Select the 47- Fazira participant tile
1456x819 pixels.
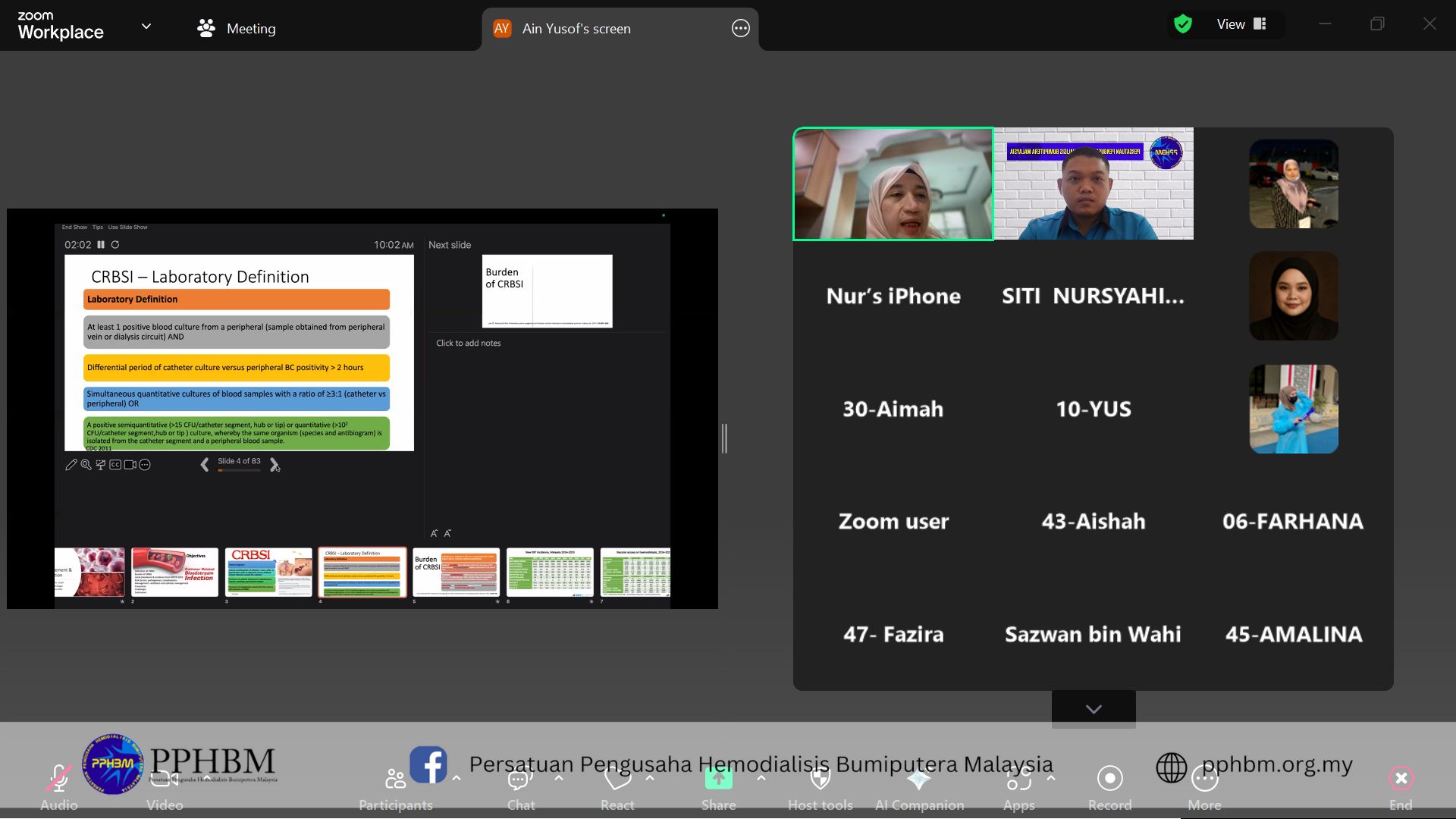tap(893, 634)
